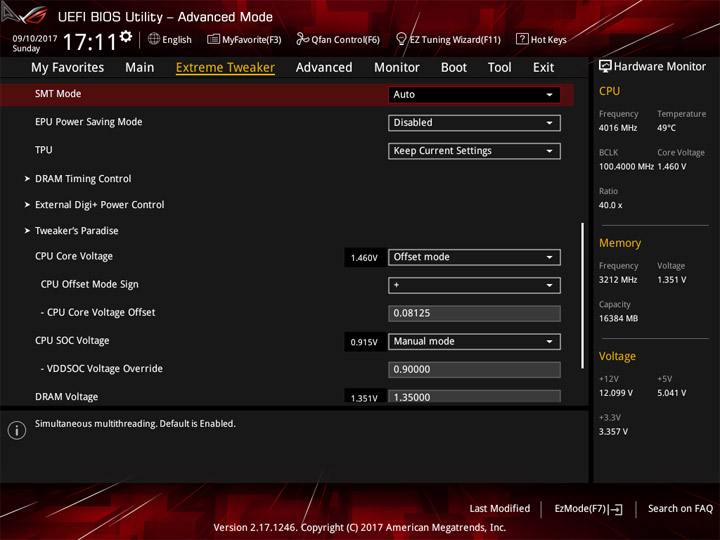Open the CPU SOC Voltage mode dropdown

(474, 342)
